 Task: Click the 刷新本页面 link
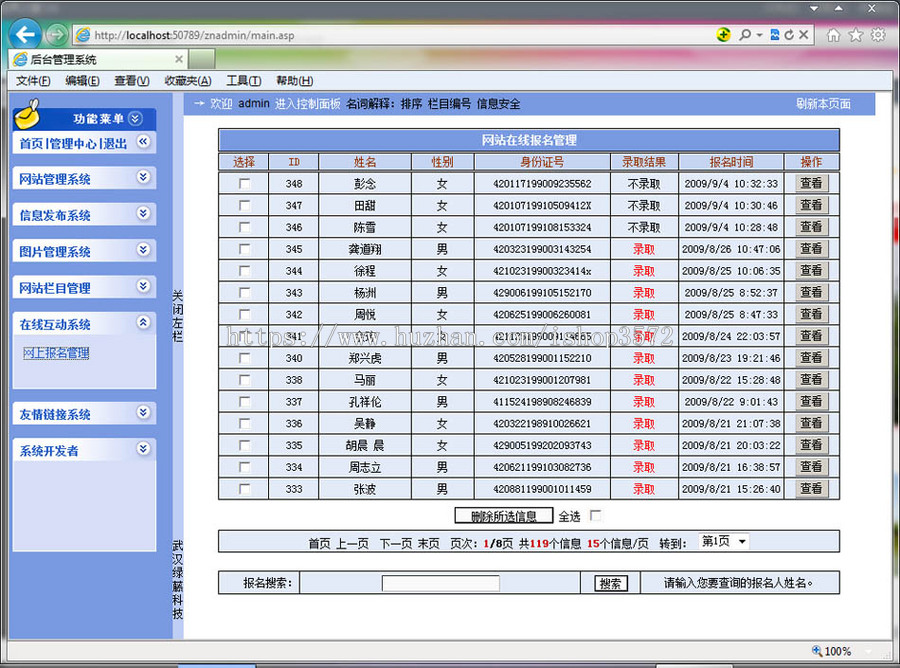[x=823, y=104]
